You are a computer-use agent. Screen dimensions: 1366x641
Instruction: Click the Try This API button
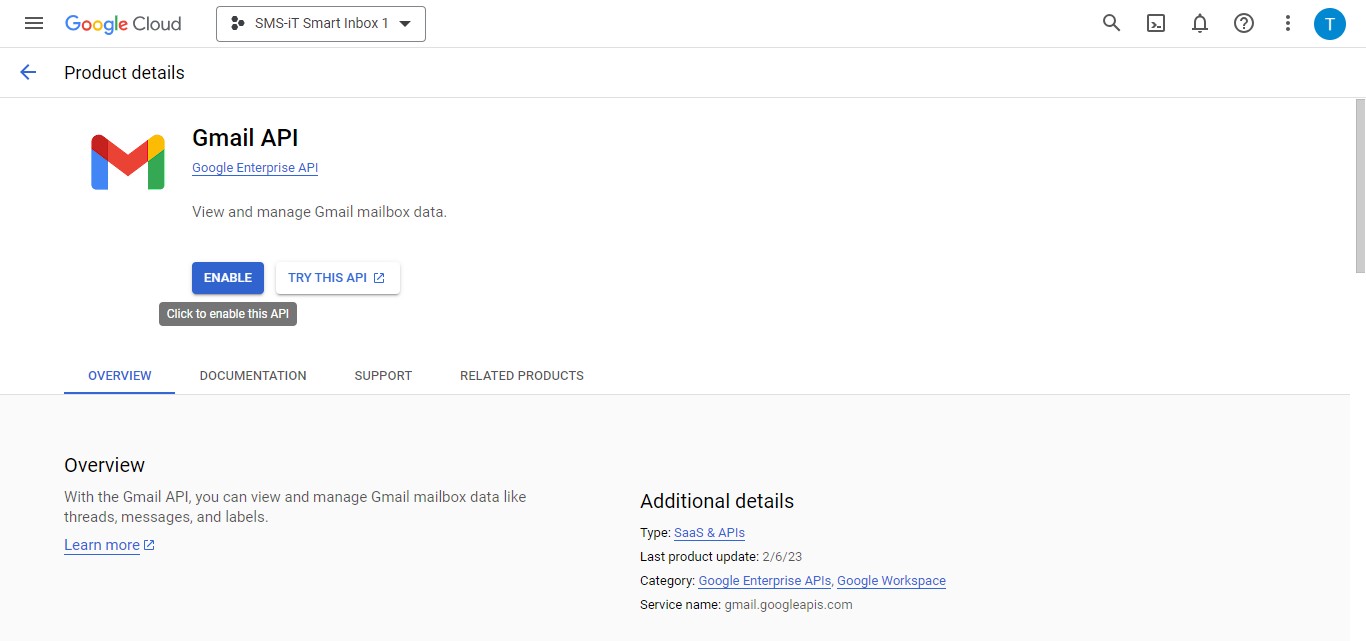[x=337, y=278]
